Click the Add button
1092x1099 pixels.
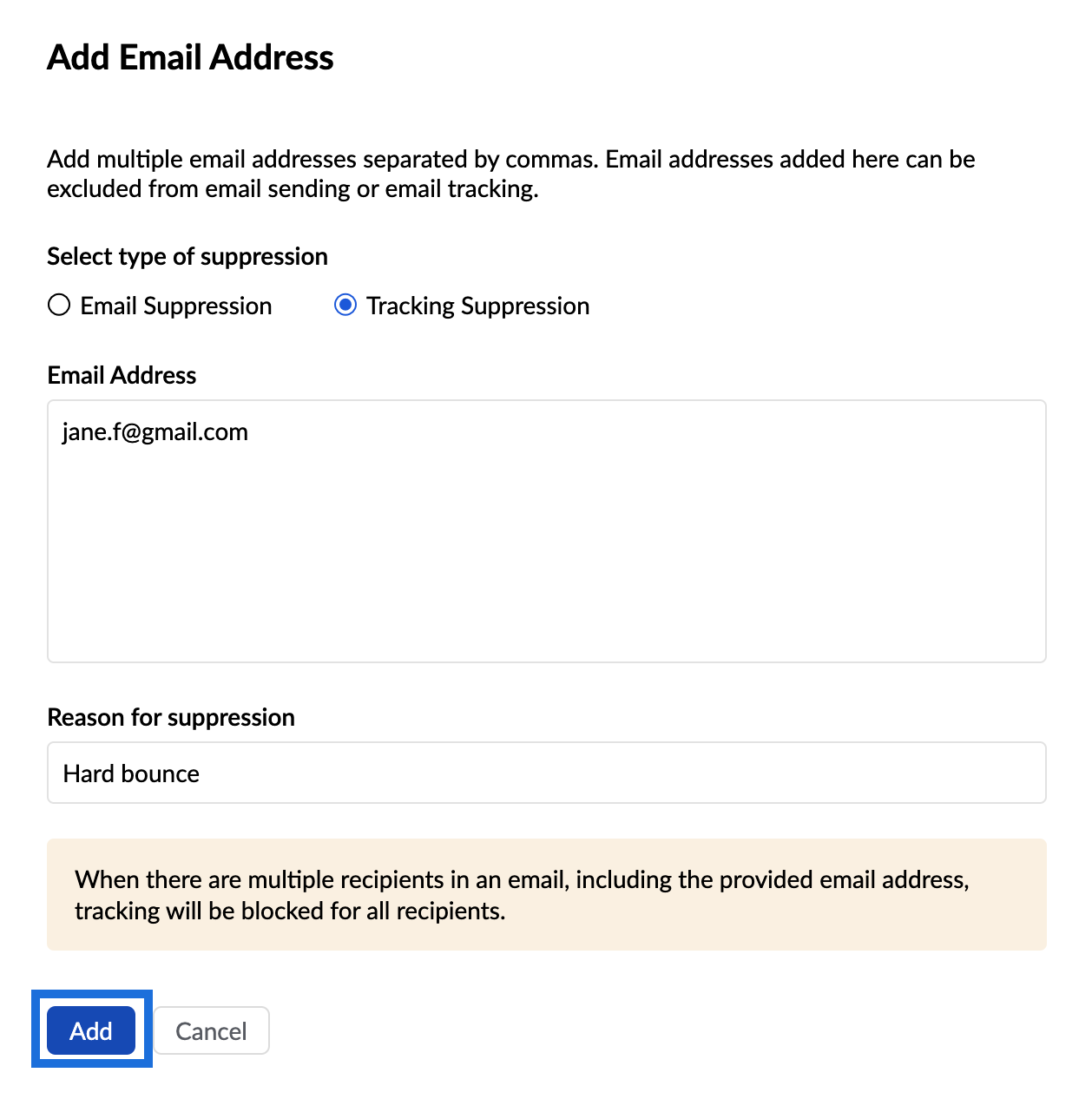pos(91,1030)
